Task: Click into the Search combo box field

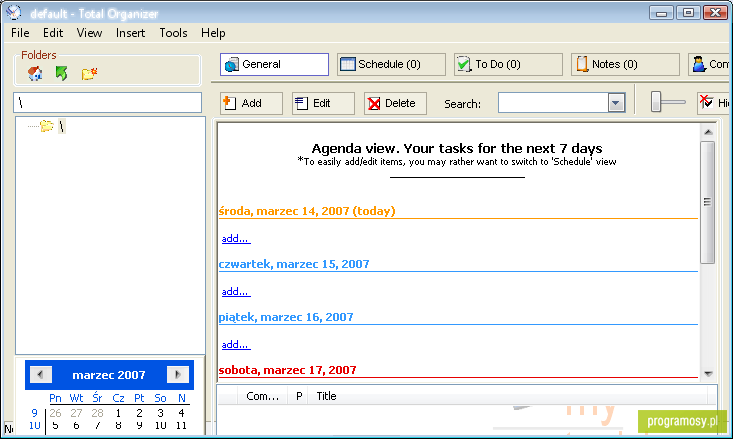Action: [553, 103]
